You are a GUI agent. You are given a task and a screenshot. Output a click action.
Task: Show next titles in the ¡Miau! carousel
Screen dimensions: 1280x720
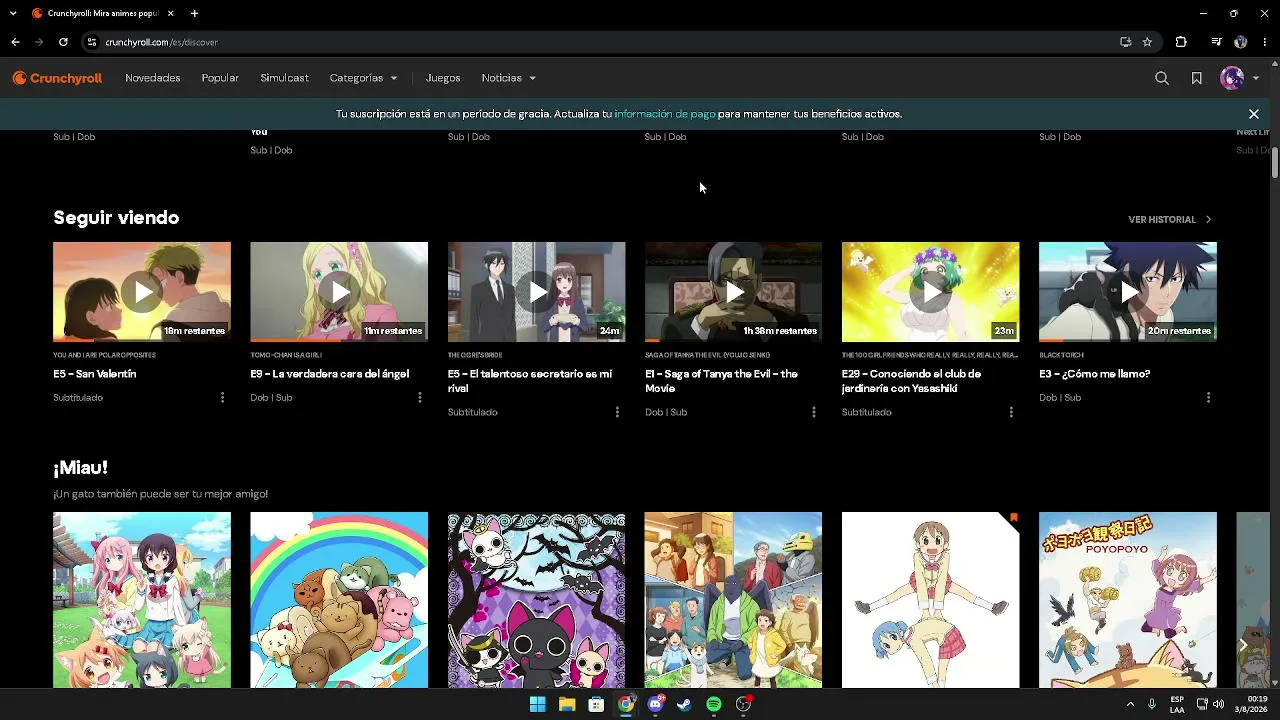(1243, 645)
